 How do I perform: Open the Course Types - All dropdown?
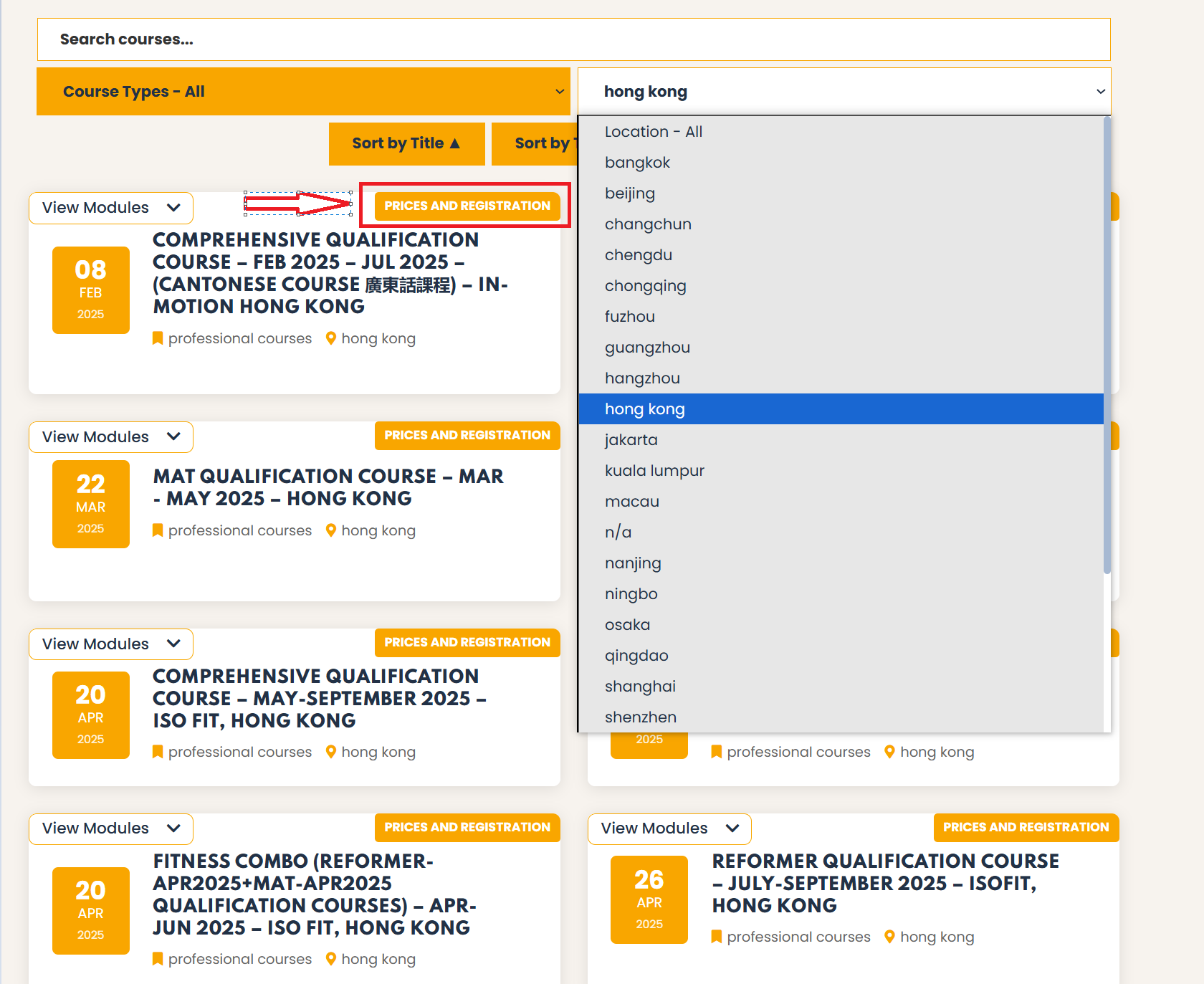[x=303, y=92]
